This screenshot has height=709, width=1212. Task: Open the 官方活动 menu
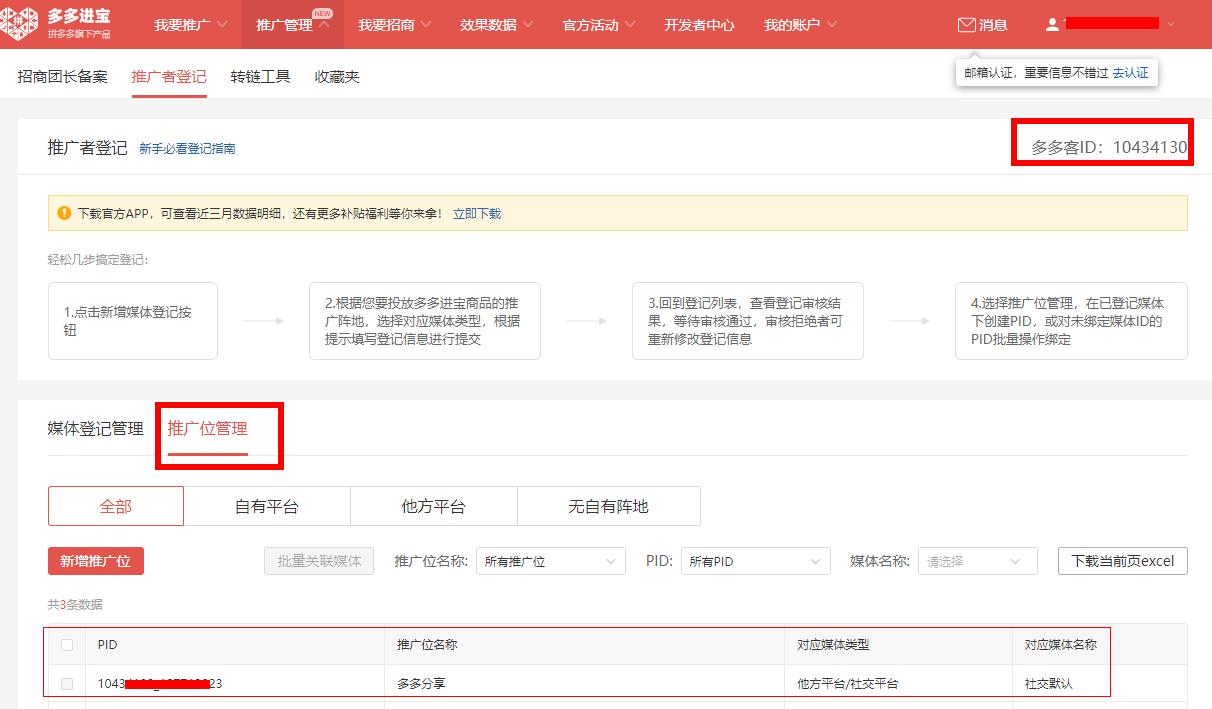point(599,25)
